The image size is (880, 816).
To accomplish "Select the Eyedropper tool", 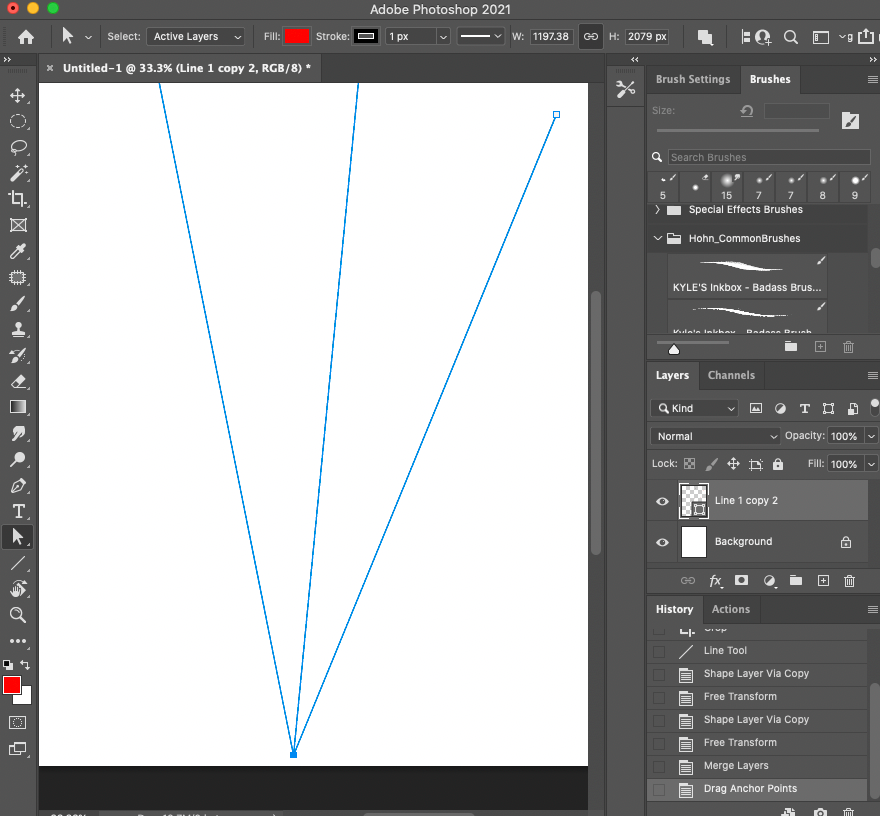I will [x=17, y=252].
